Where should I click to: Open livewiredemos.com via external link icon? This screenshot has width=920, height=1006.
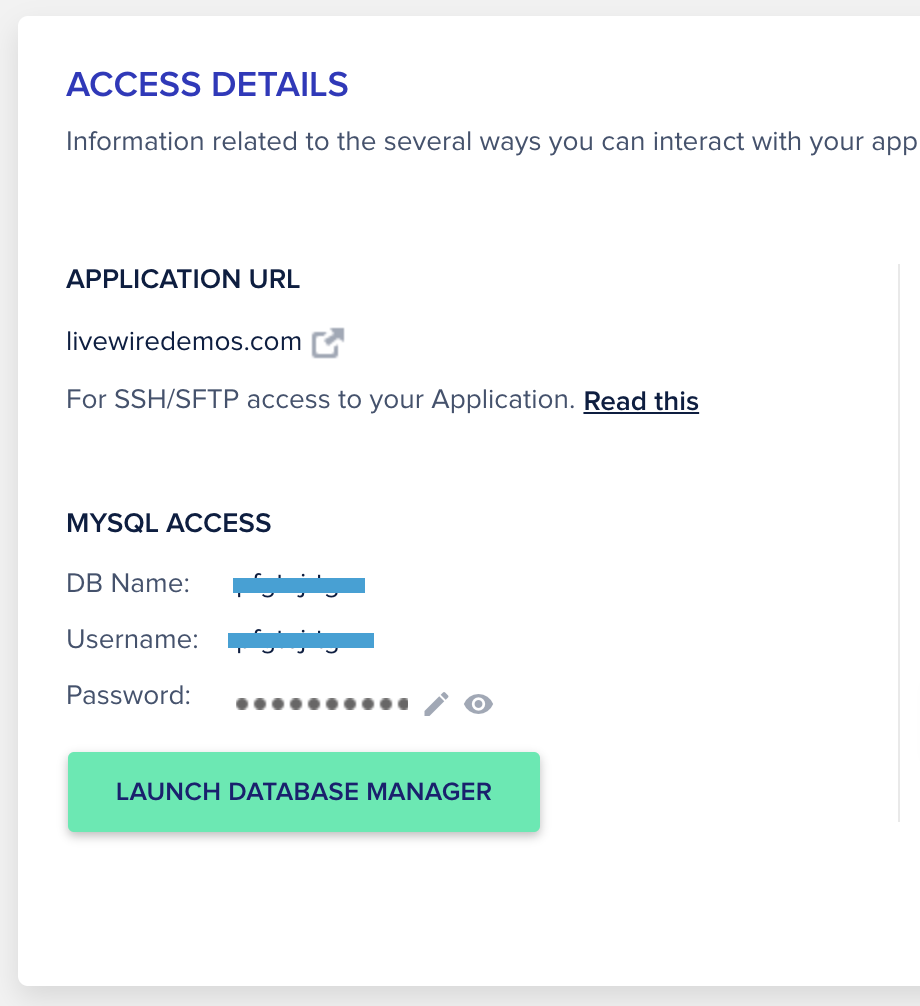328,343
